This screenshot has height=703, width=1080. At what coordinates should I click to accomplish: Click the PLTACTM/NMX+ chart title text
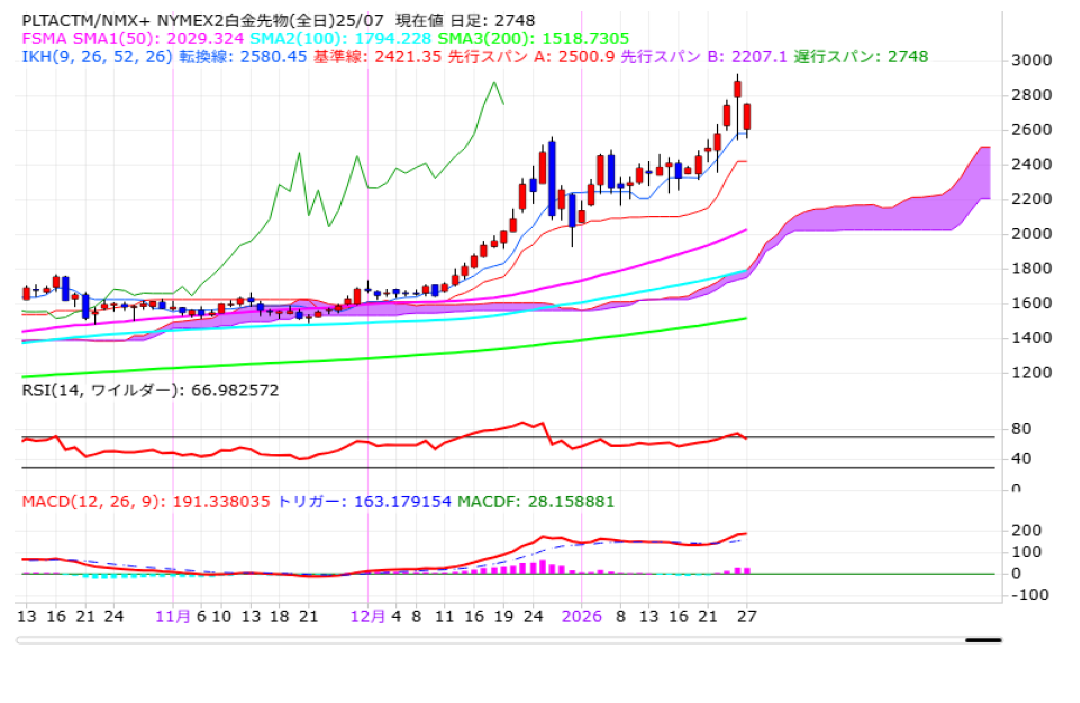pyautogui.click(x=90, y=21)
